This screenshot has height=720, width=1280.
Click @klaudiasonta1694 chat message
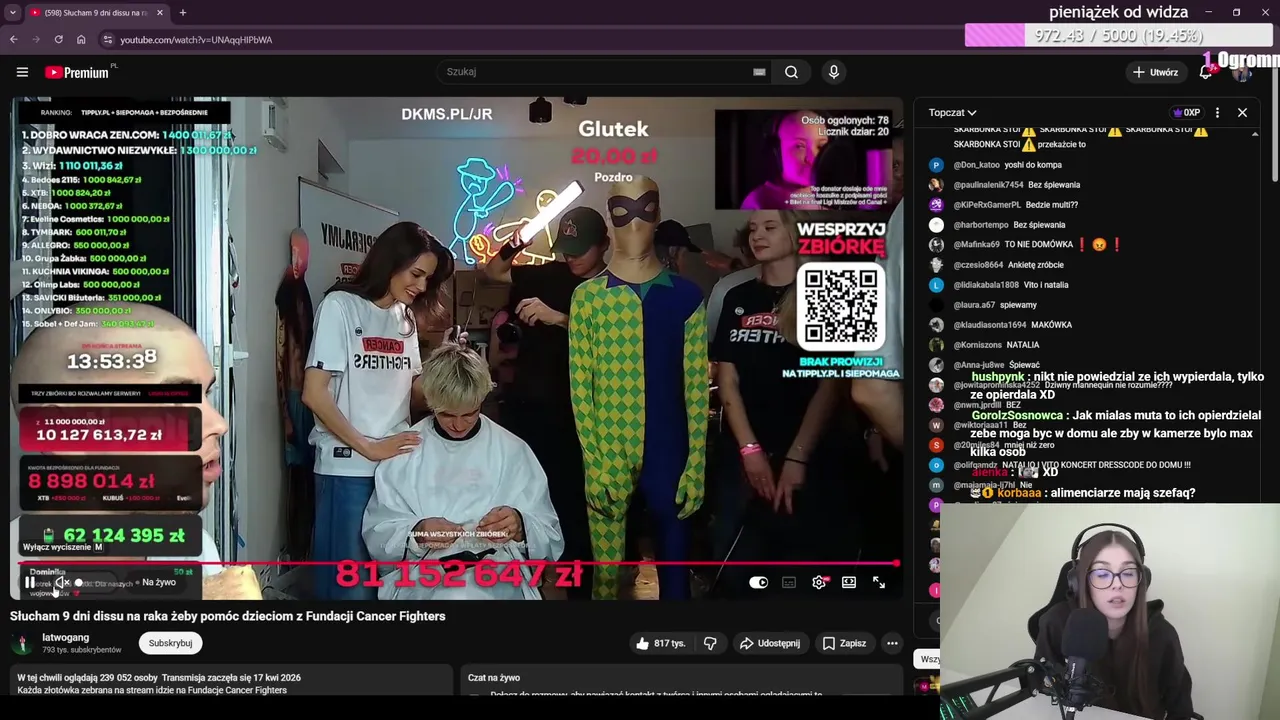coord(1012,325)
